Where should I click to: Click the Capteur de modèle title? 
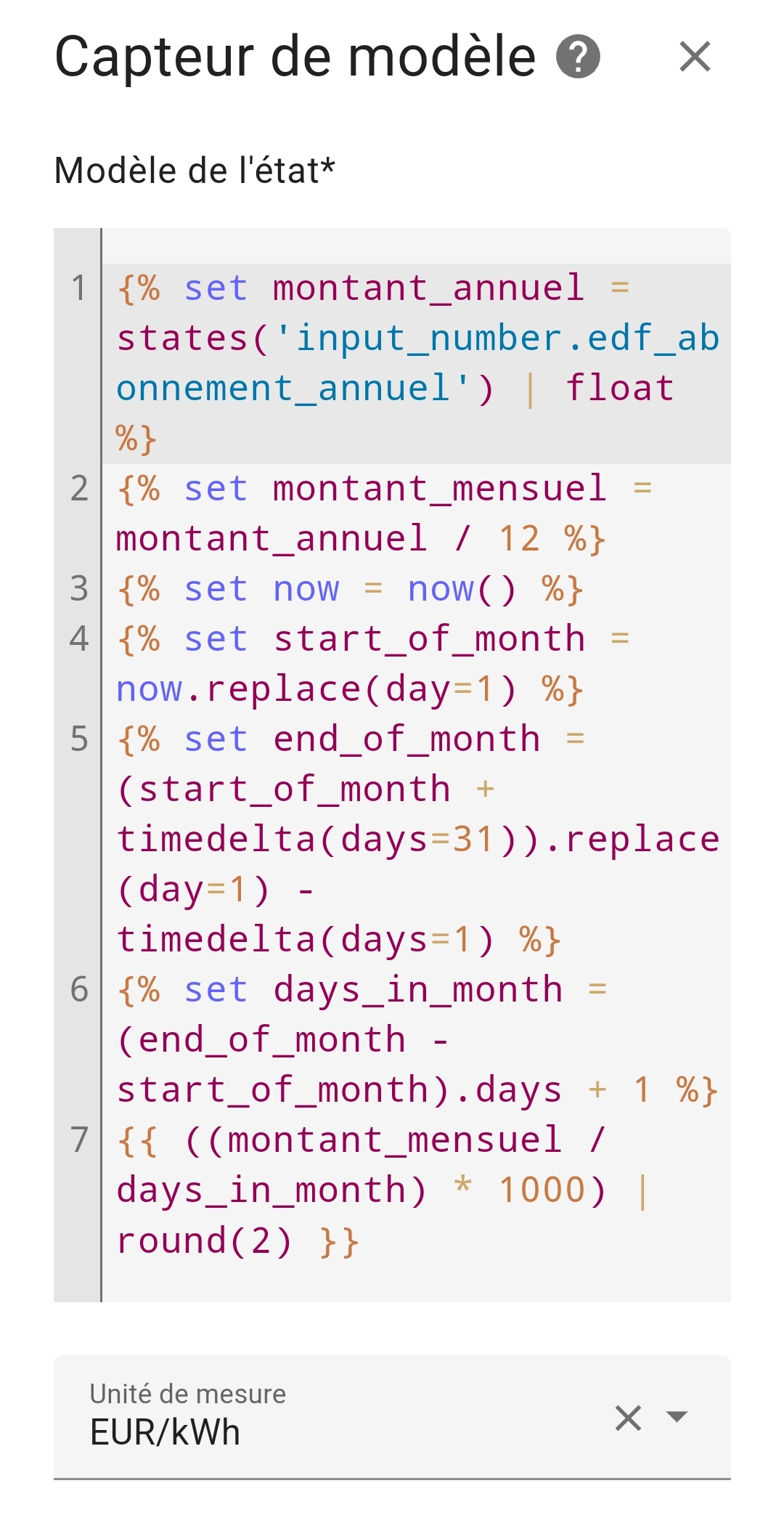(295, 57)
